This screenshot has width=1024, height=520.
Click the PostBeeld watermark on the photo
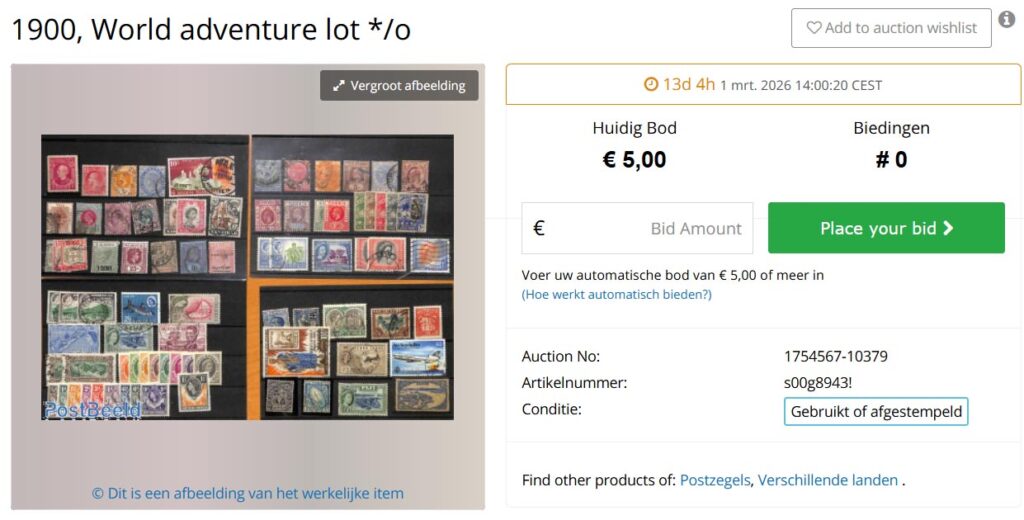[92, 410]
